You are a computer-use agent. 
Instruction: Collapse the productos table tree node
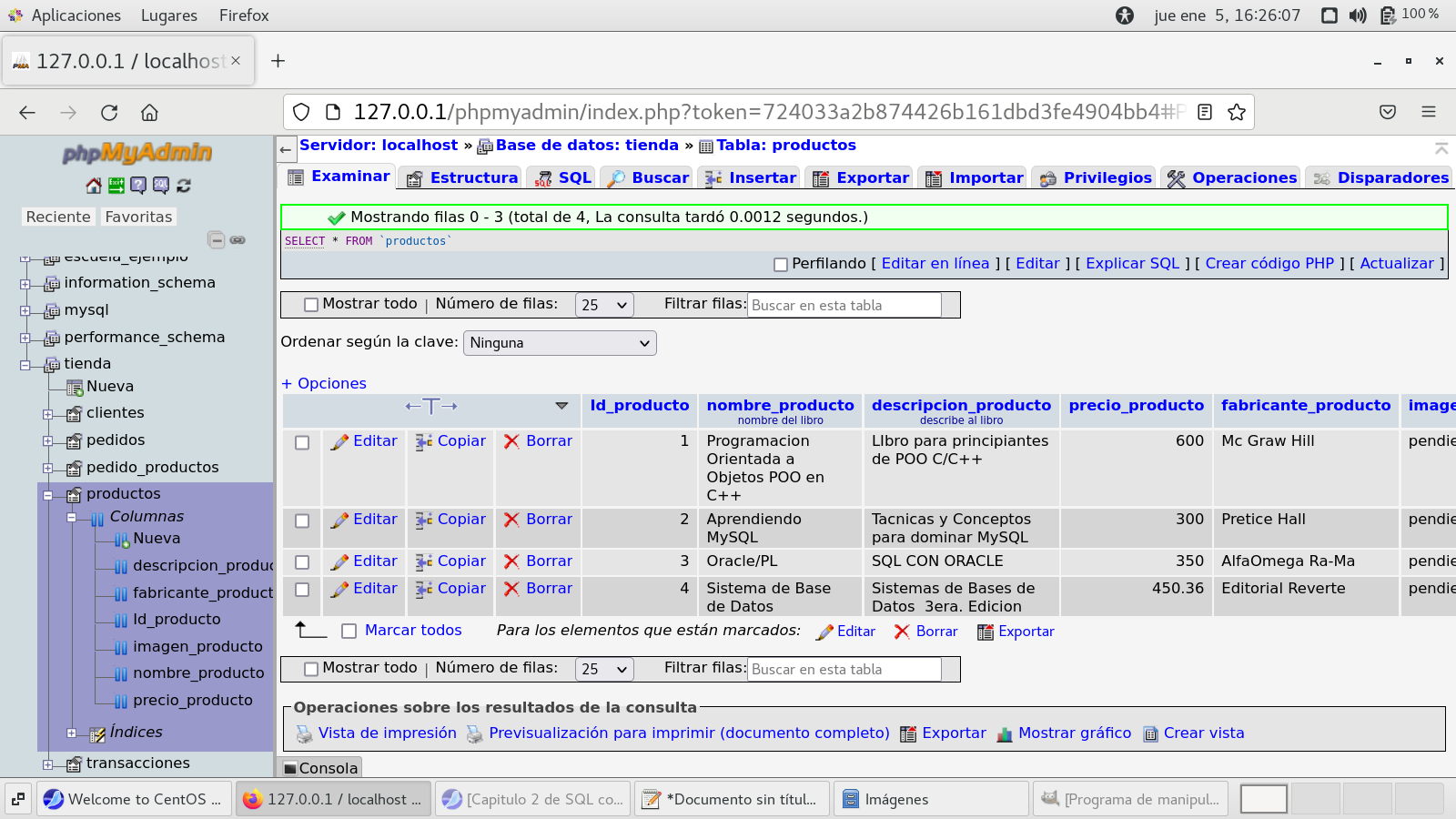[48, 495]
